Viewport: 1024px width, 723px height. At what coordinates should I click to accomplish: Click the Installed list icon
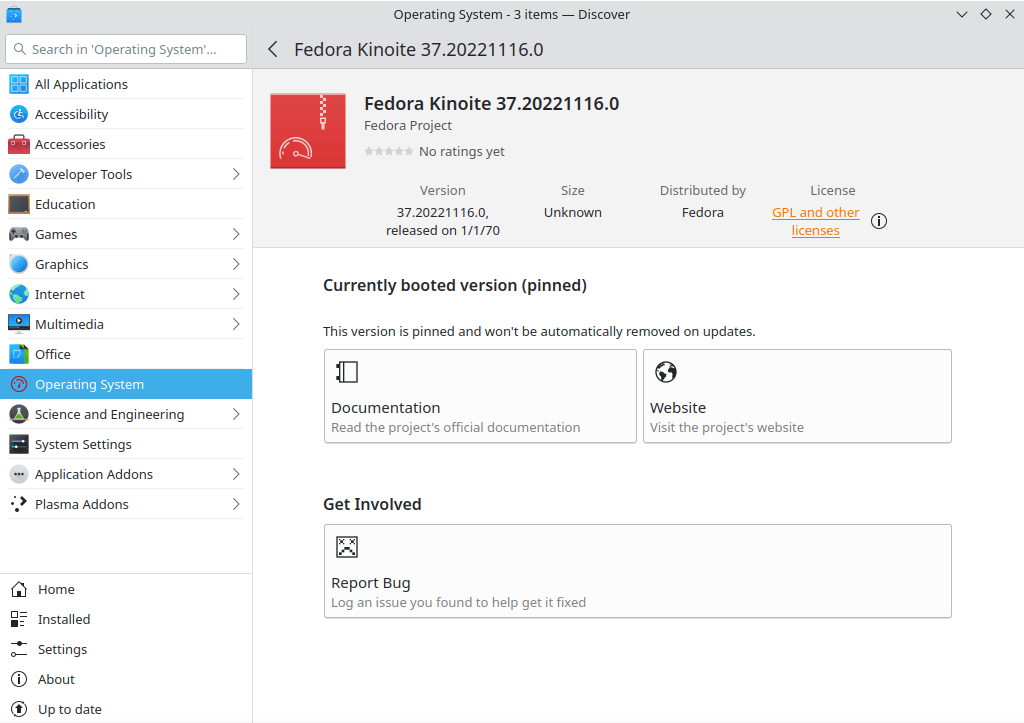click(19, 619)
